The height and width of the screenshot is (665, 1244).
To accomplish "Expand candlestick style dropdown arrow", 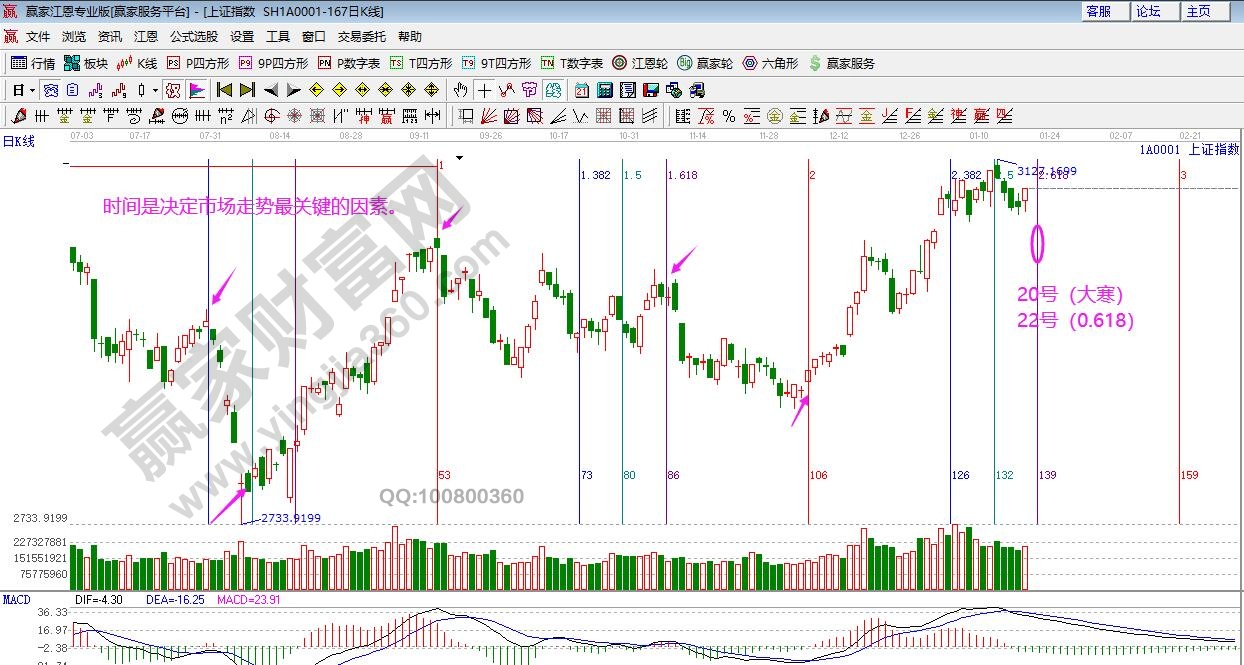I will [155, 90].
